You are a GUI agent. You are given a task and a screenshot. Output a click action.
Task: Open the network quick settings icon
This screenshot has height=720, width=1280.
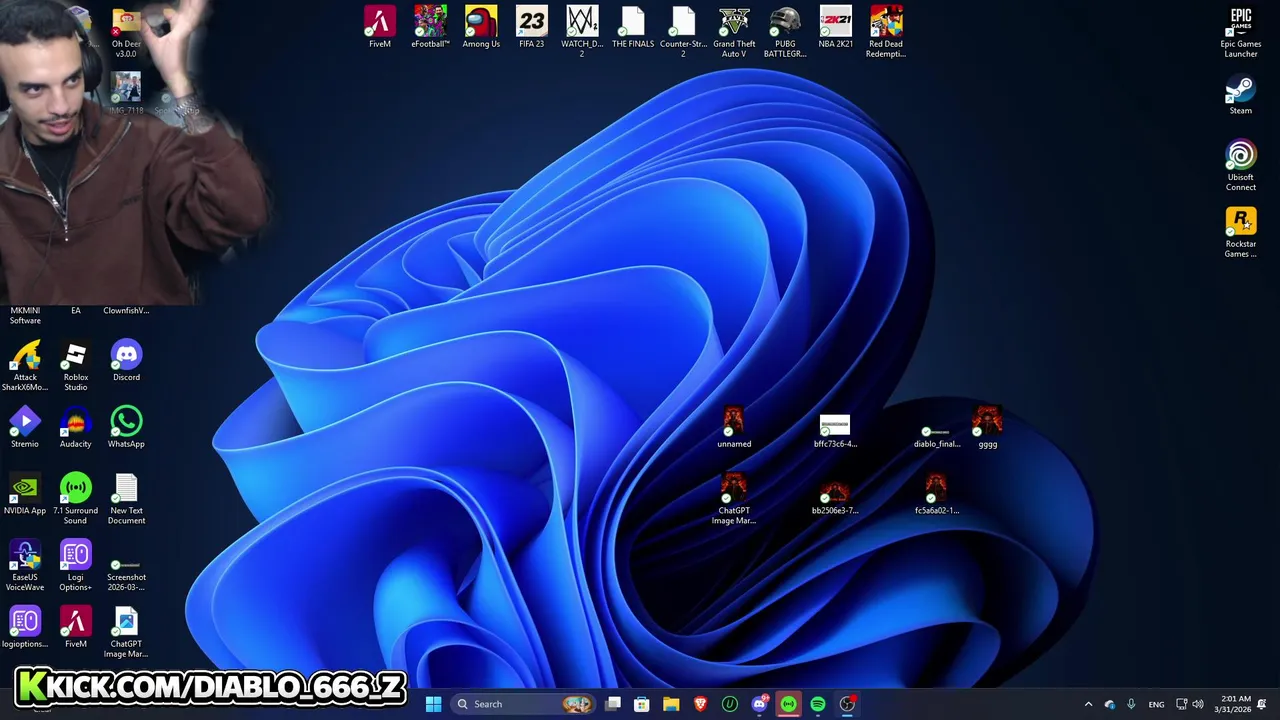tap(1182, 704)
